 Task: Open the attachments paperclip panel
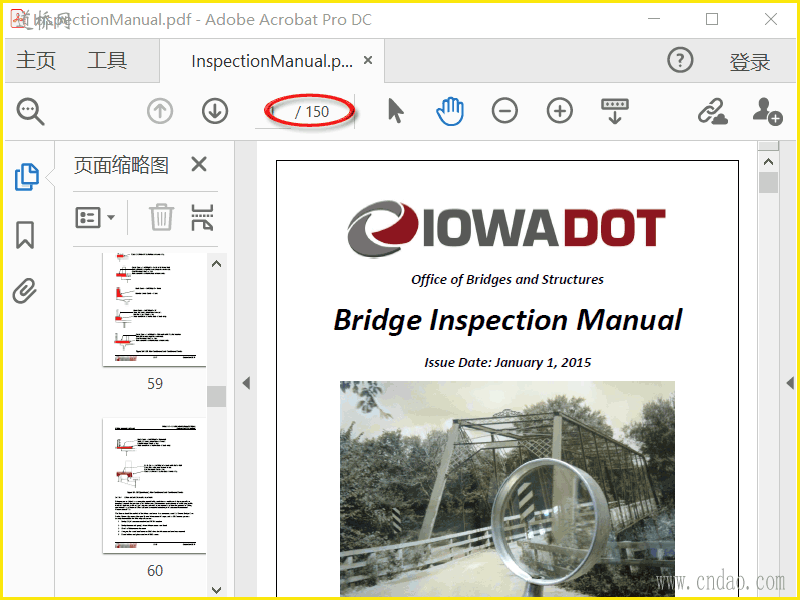[x=25, y=291]
